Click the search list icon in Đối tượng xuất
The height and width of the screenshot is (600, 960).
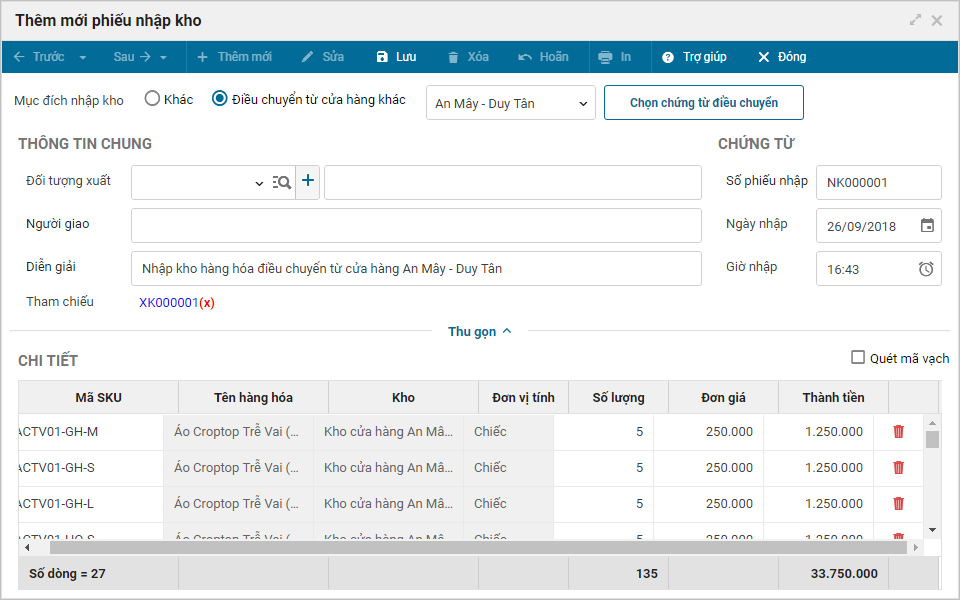click(282, 182)
